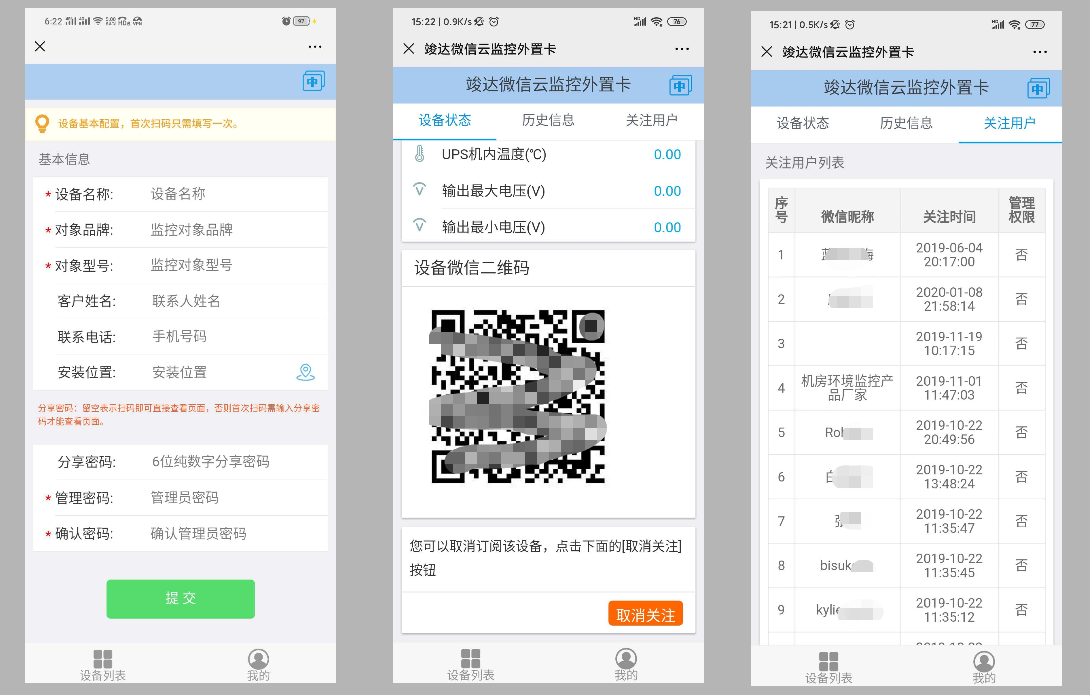This screenshot has width=1090, height=695.
Task: Open 我的 profile on the right phone's bottom bar
Action: click(x=984, y=668)
